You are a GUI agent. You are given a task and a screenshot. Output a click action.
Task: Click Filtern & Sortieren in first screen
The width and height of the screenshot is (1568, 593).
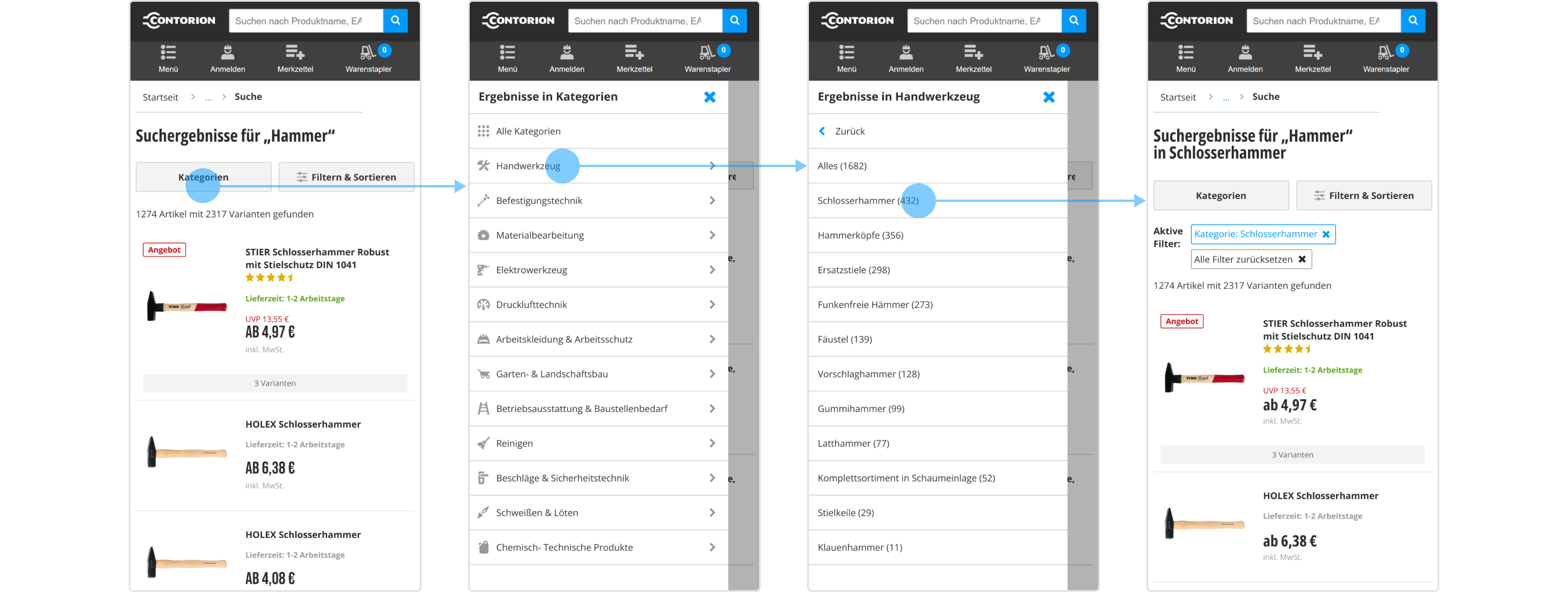tap(346, 177)
